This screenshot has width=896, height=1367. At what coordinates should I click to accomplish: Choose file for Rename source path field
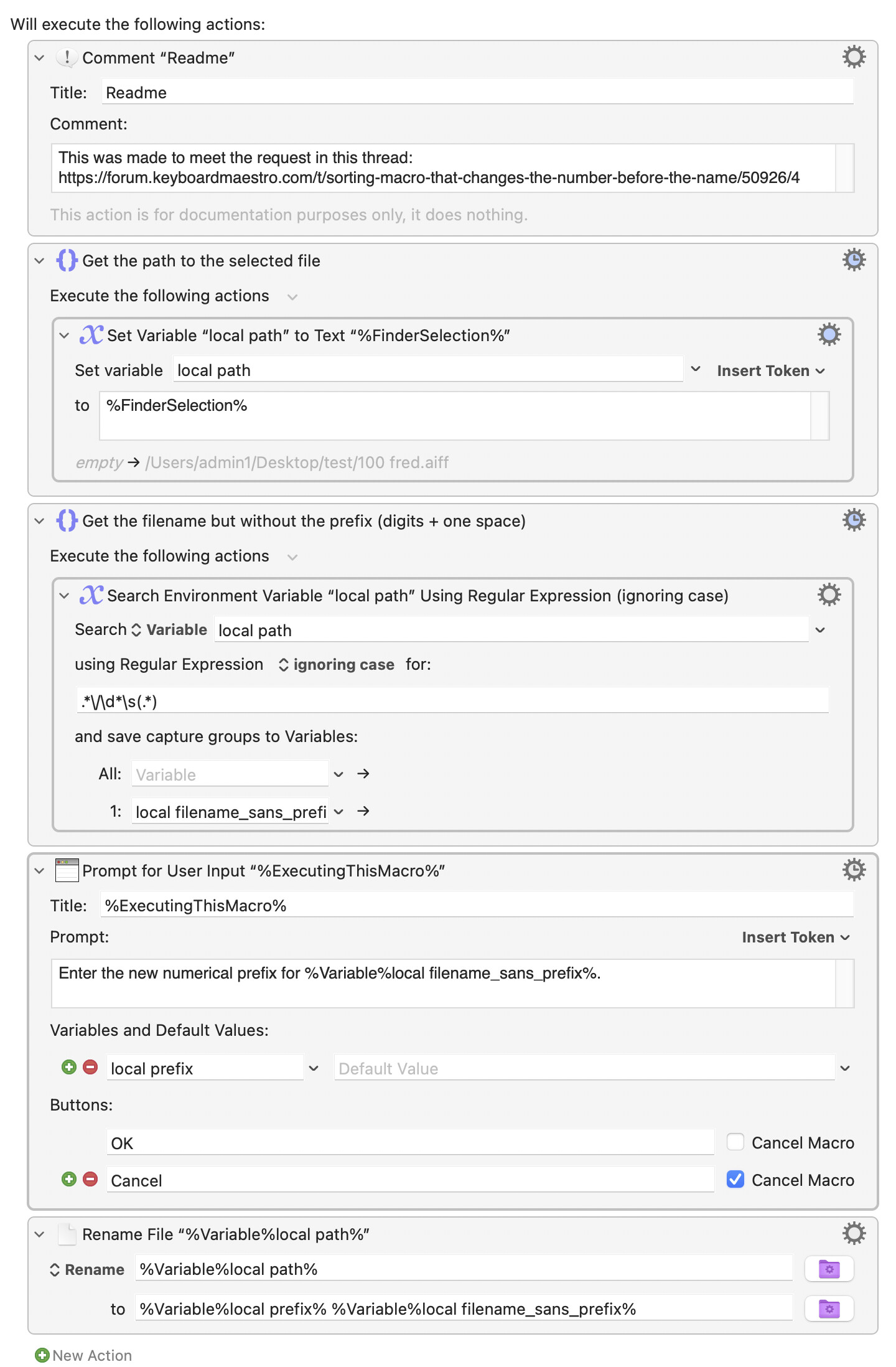pyautogui.click(x=829, y=1269)
